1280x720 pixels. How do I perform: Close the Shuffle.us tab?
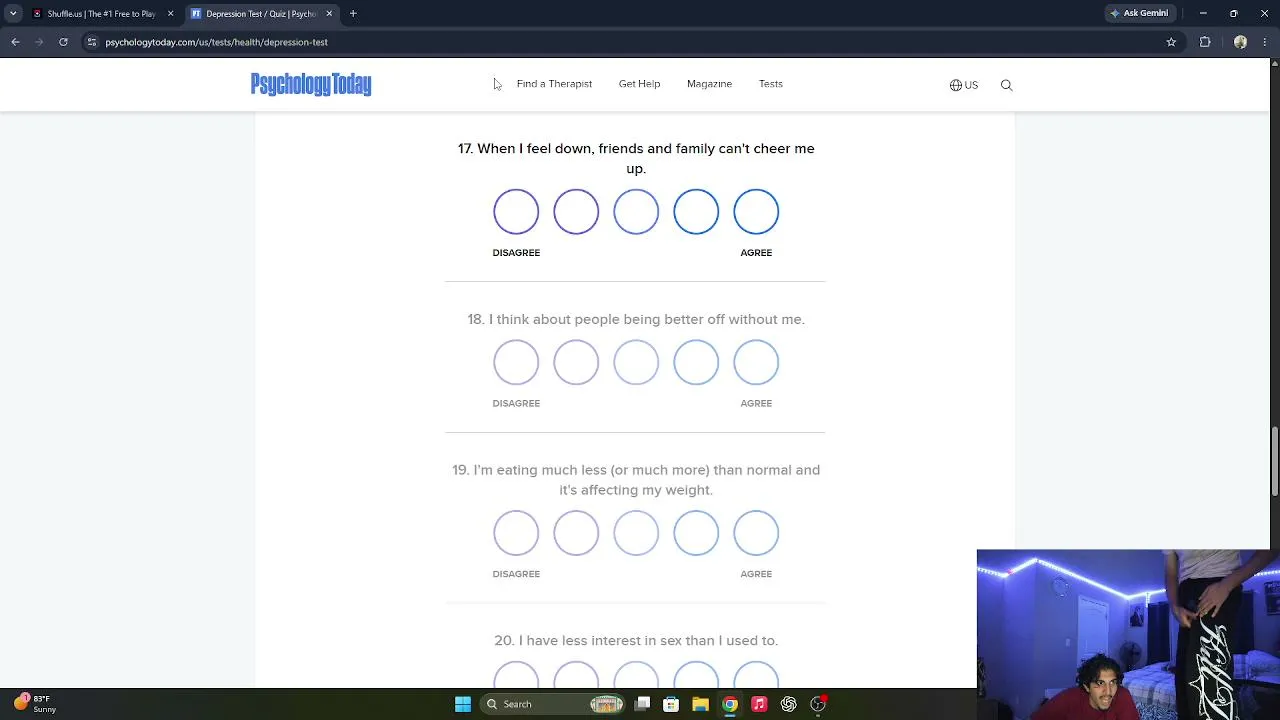coord(170,13)
